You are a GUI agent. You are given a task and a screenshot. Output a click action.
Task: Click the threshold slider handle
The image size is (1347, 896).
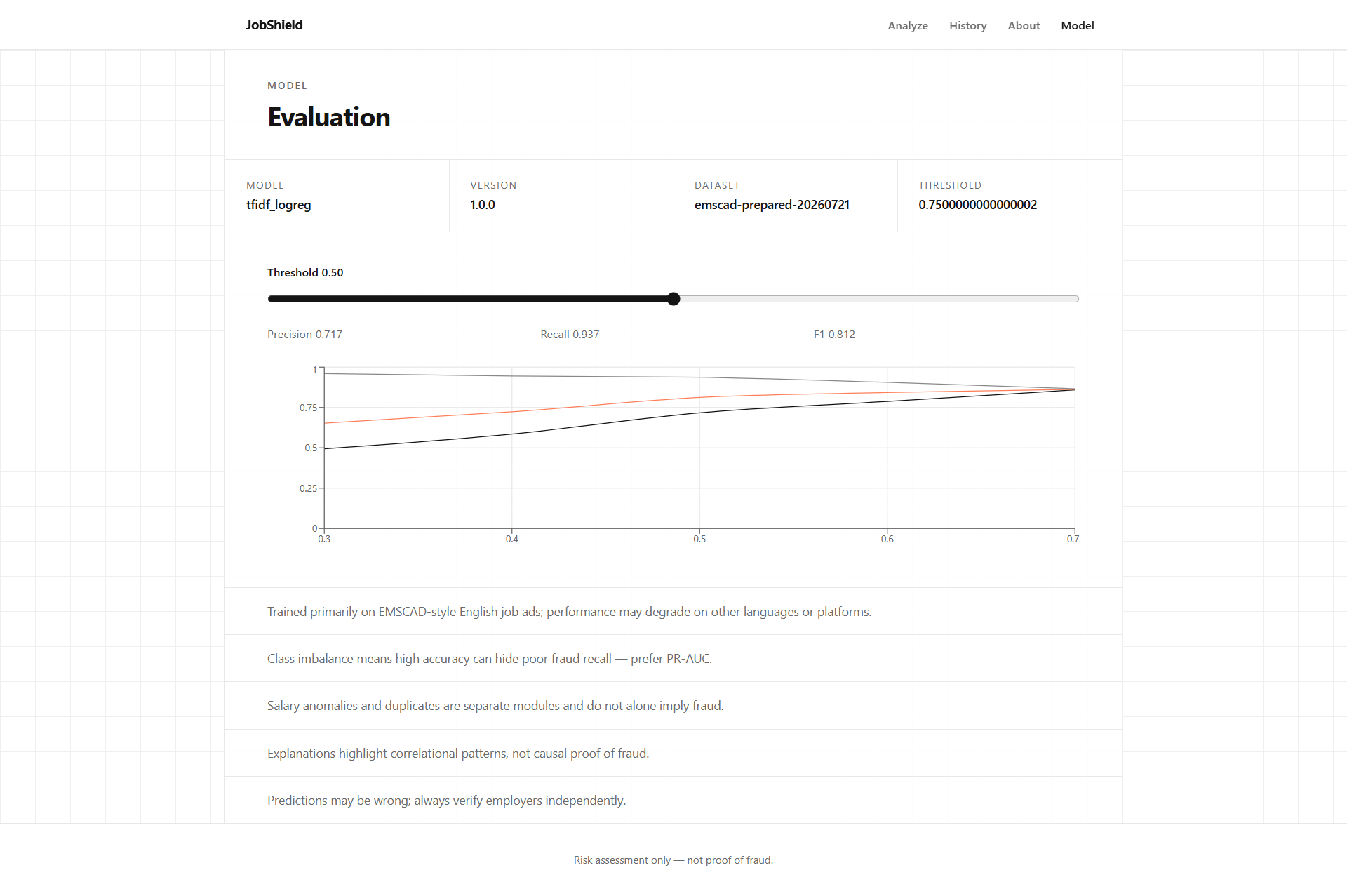673,299
